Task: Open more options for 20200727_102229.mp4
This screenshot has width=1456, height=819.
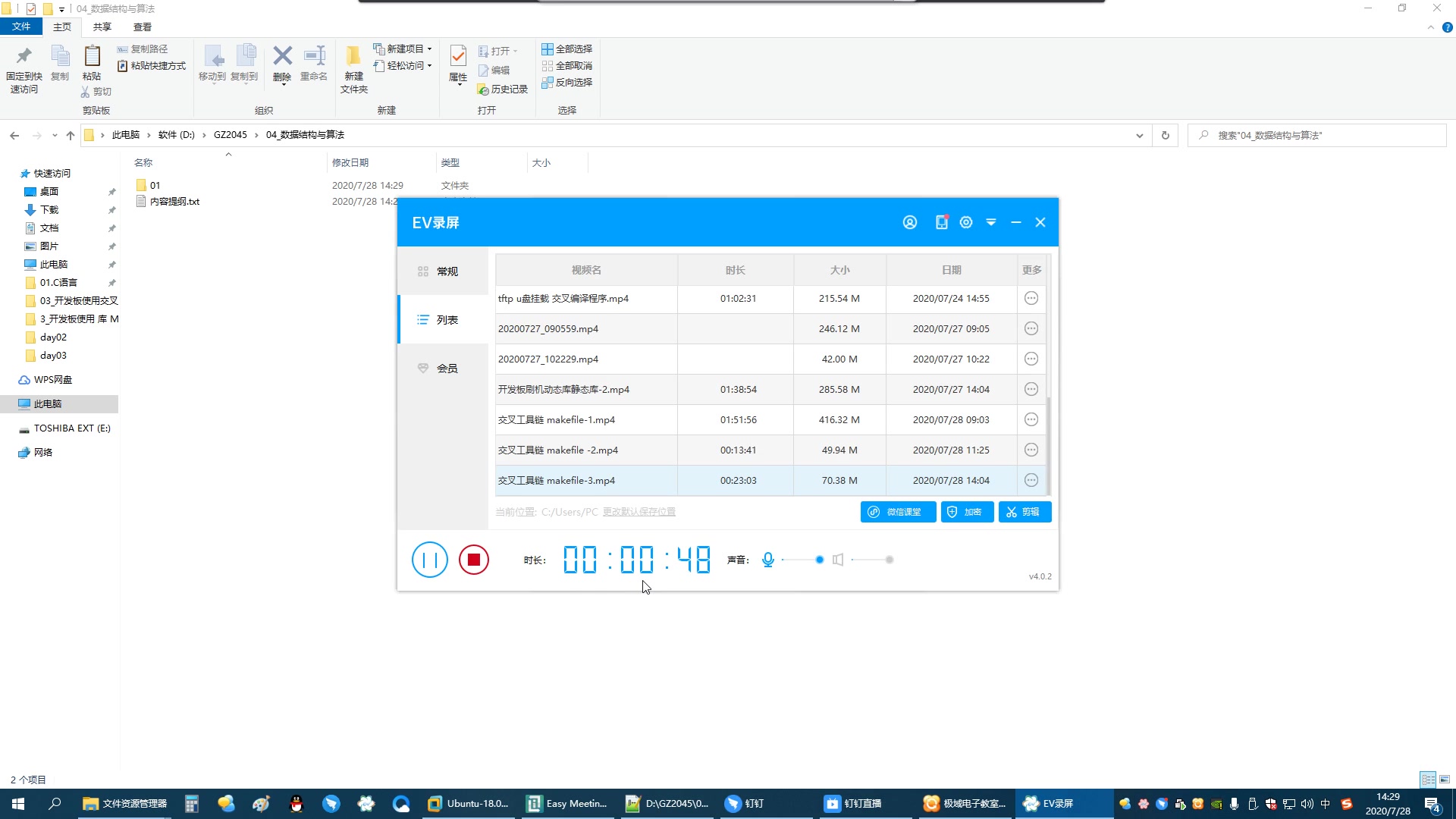Action: tap(1031, 359)
